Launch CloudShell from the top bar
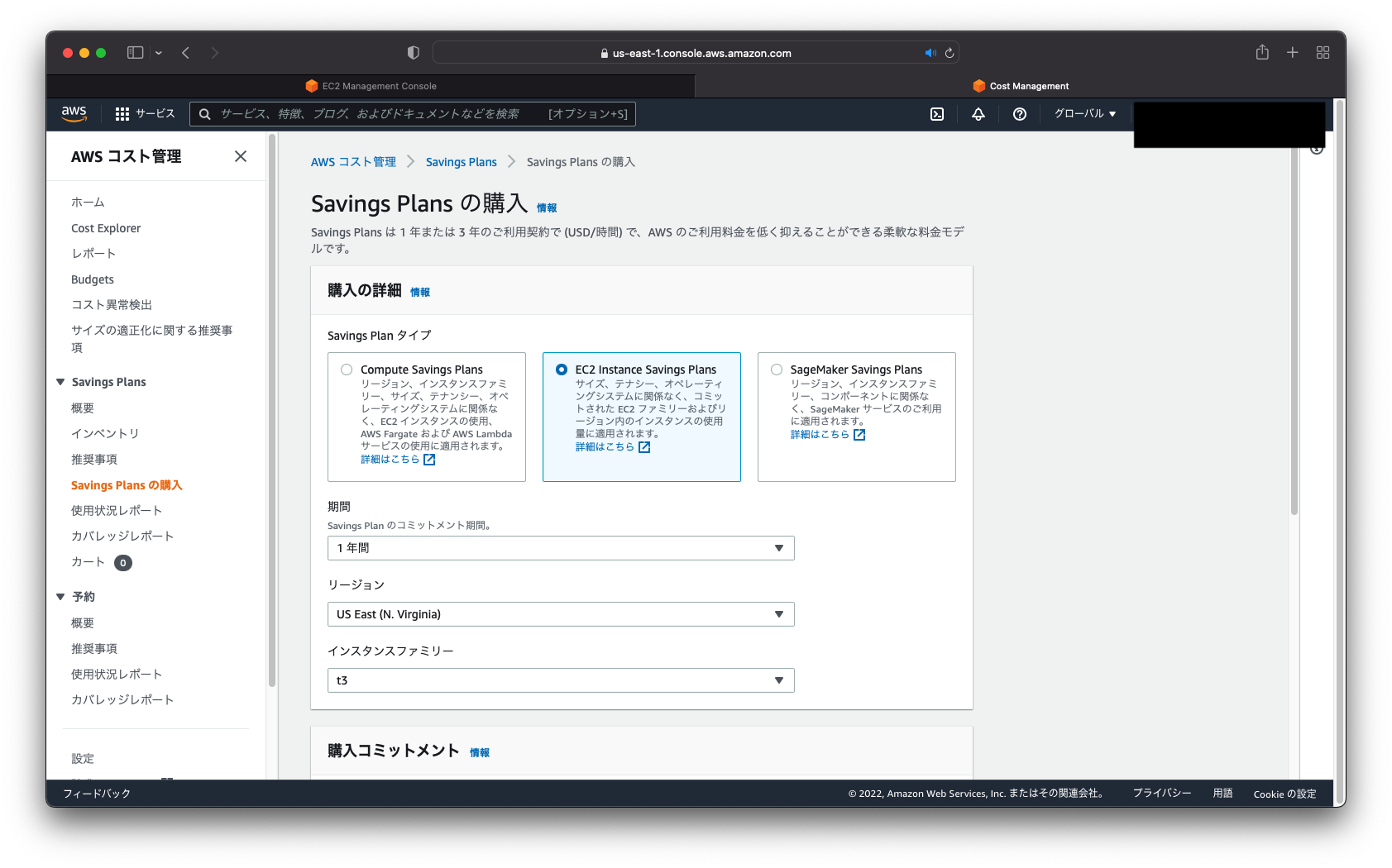The image size is (1392, 868). click(936, 114)
